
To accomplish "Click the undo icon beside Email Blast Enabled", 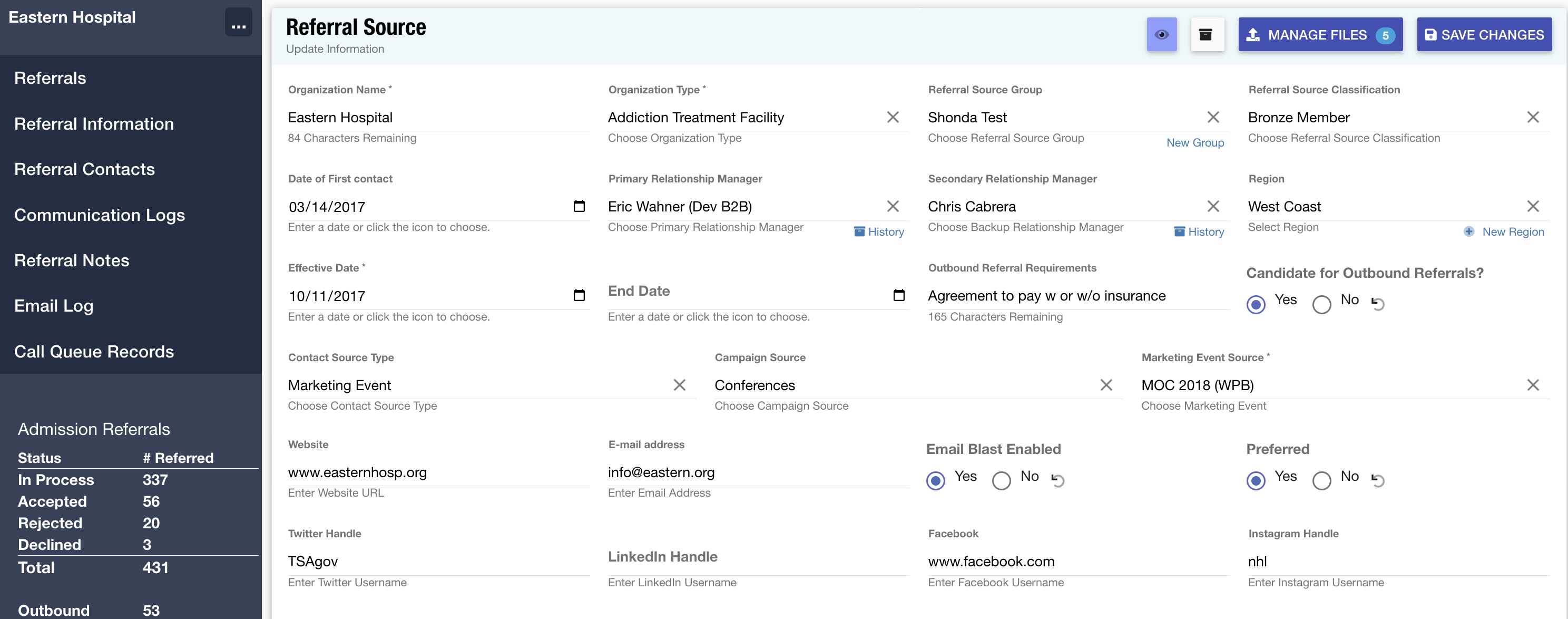I will (x=1058, y=480).
